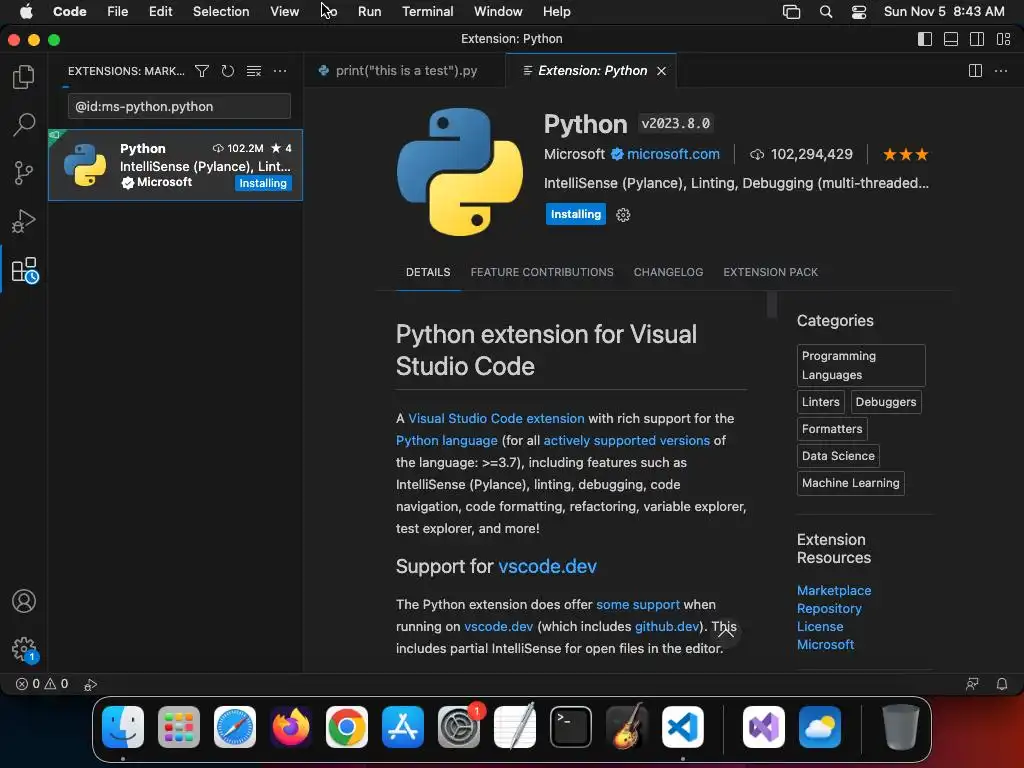This screenshot has width=1024, height=768.
Task: Show errors and warnings in status bar
Action: 42,684
